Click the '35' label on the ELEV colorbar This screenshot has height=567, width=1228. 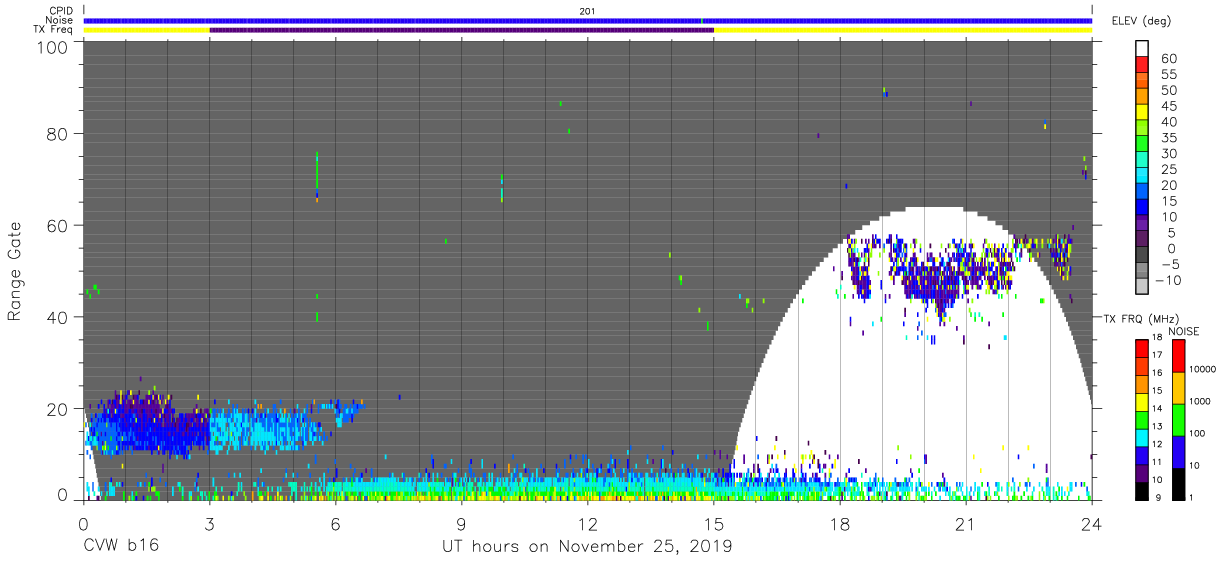[1168, 138]
